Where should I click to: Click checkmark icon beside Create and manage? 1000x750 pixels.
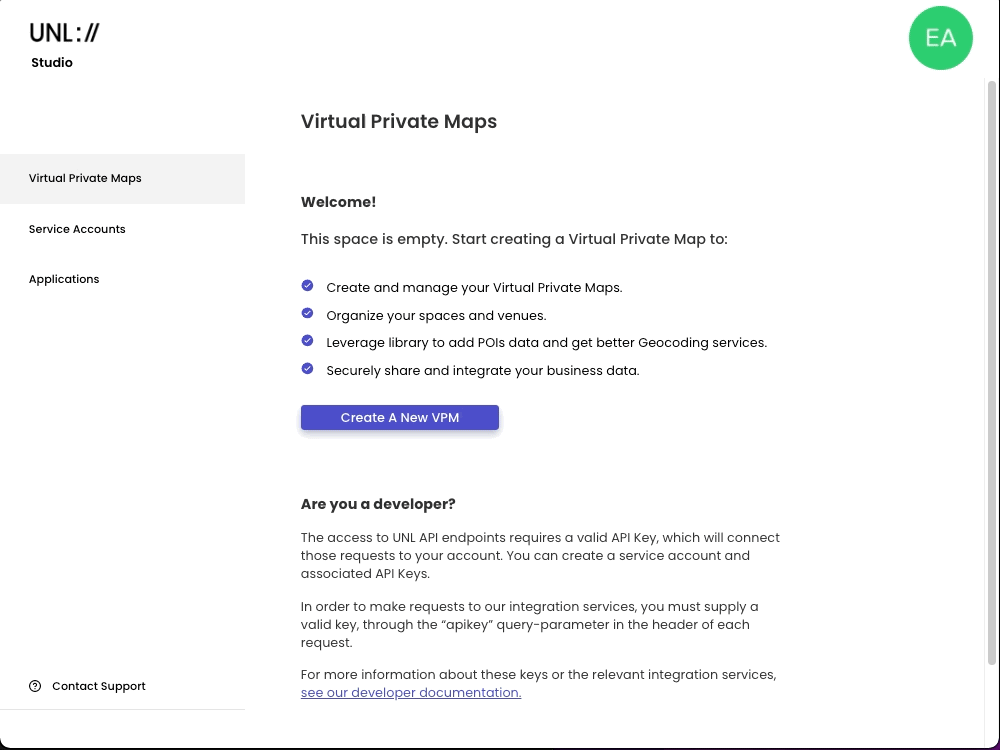click(x=307, y=286)
